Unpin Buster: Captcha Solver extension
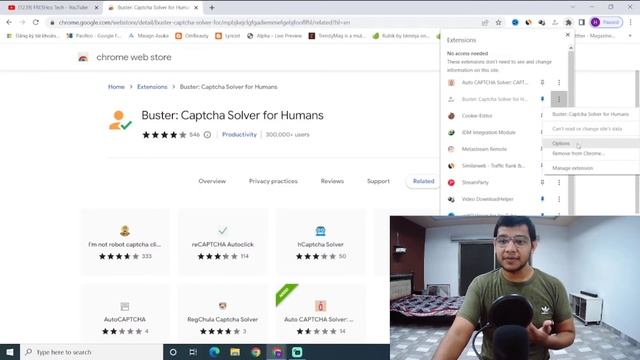The height and width of the screenshot is (360, 640). (x=542, y=99)
